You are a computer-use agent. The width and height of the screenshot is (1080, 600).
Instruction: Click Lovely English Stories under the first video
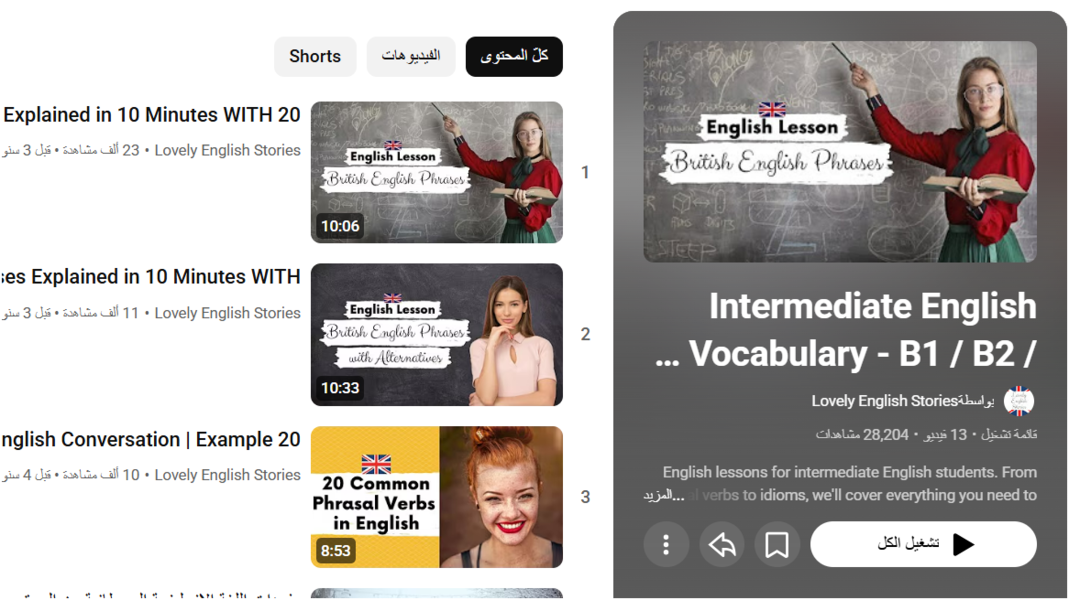coord(227,150)
